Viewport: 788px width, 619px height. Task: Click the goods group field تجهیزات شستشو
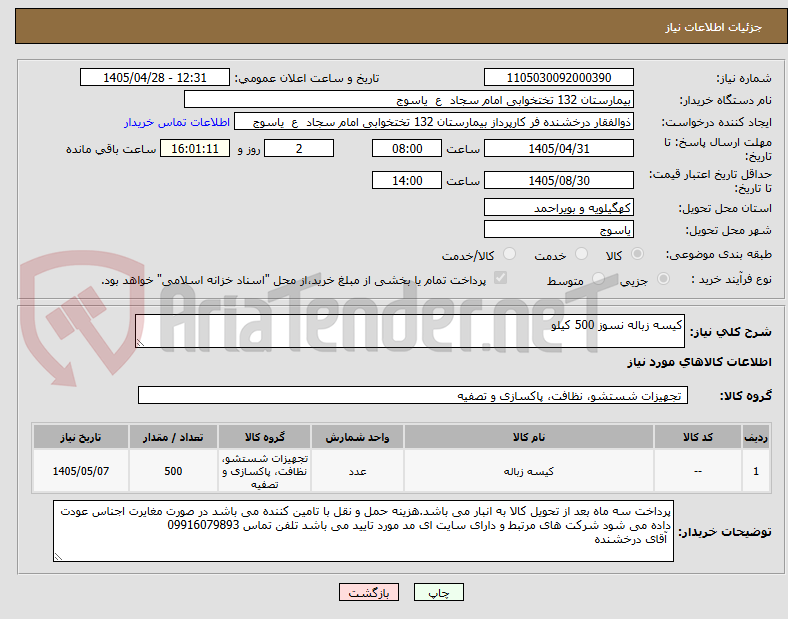tap(413, 395)
